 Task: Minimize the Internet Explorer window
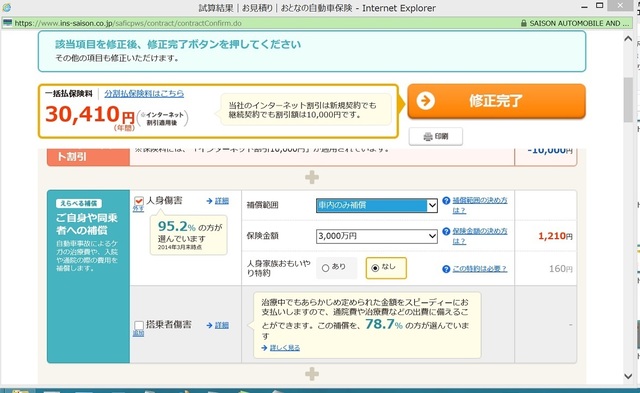pos(584,7)
